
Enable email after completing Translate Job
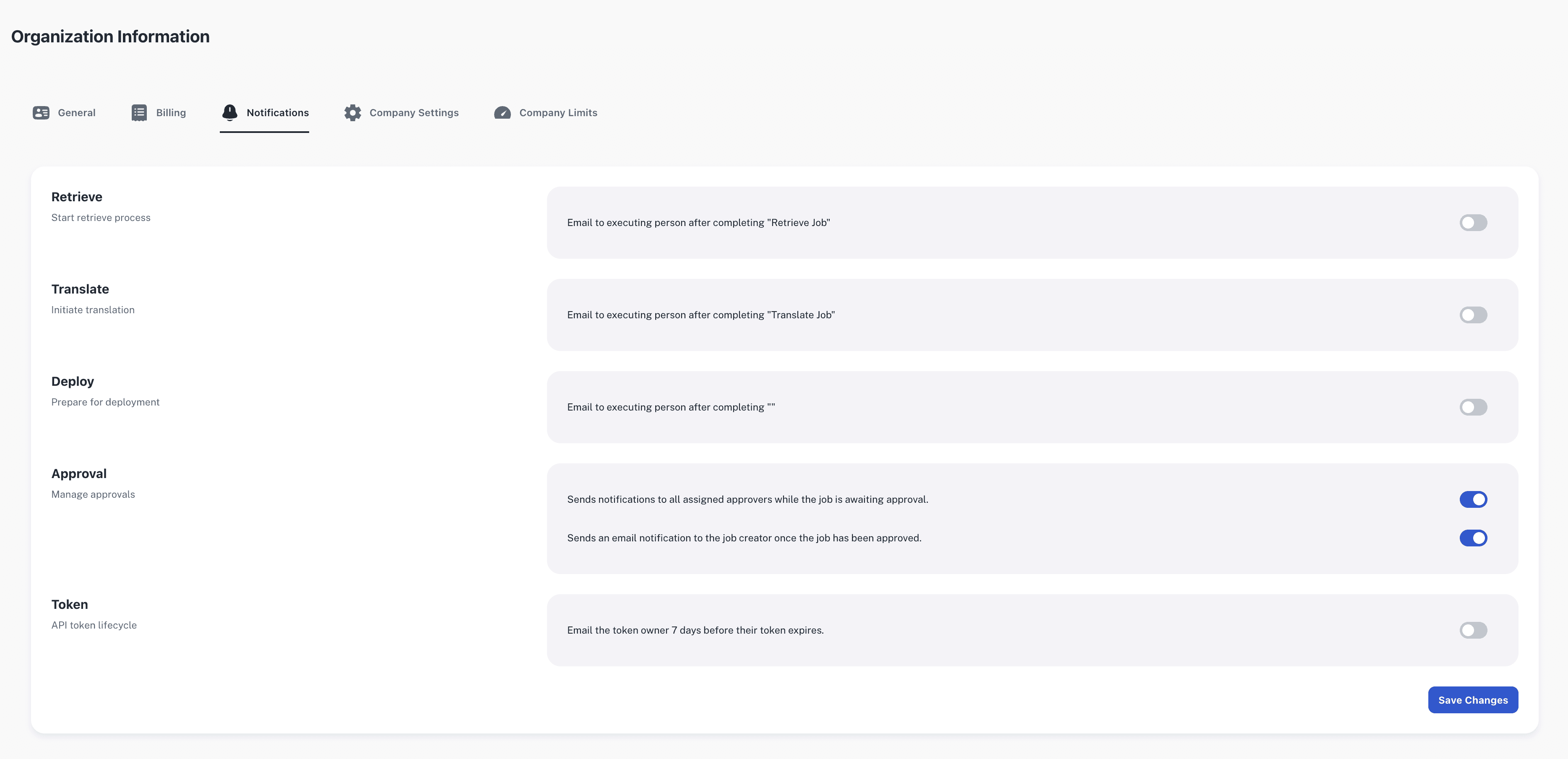(1473, 315)
